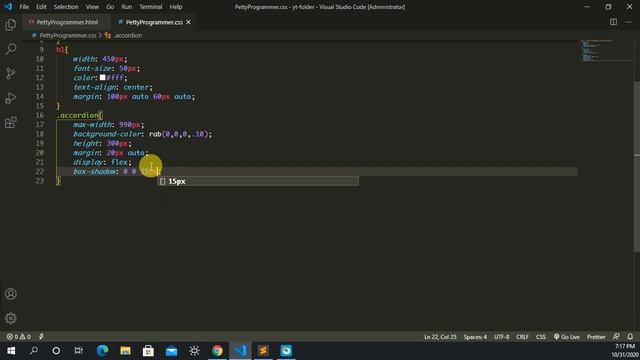
Task: Click Prettier status bar item
Action: tap(596, 337)
